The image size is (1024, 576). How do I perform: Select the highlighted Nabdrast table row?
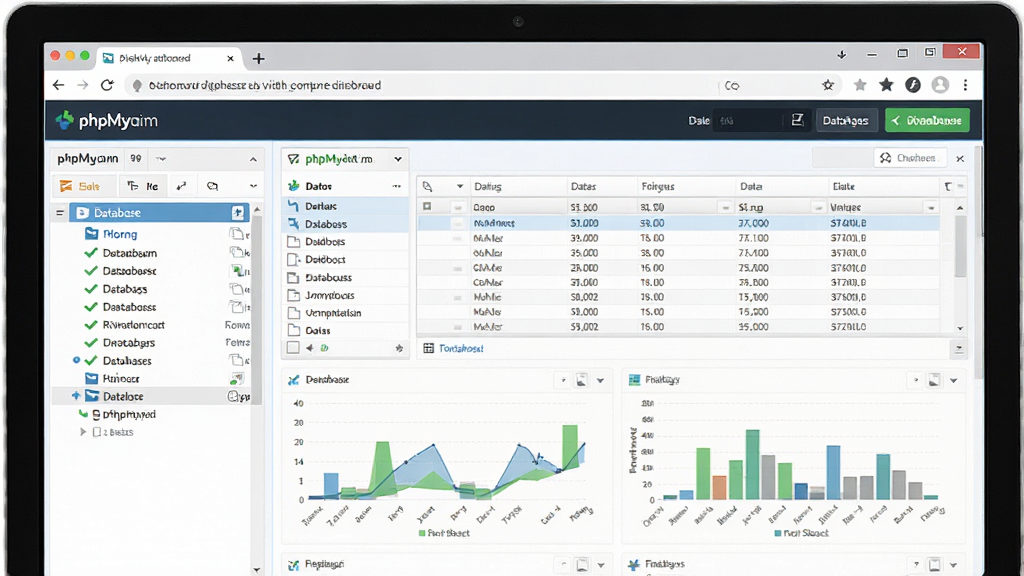679,223
